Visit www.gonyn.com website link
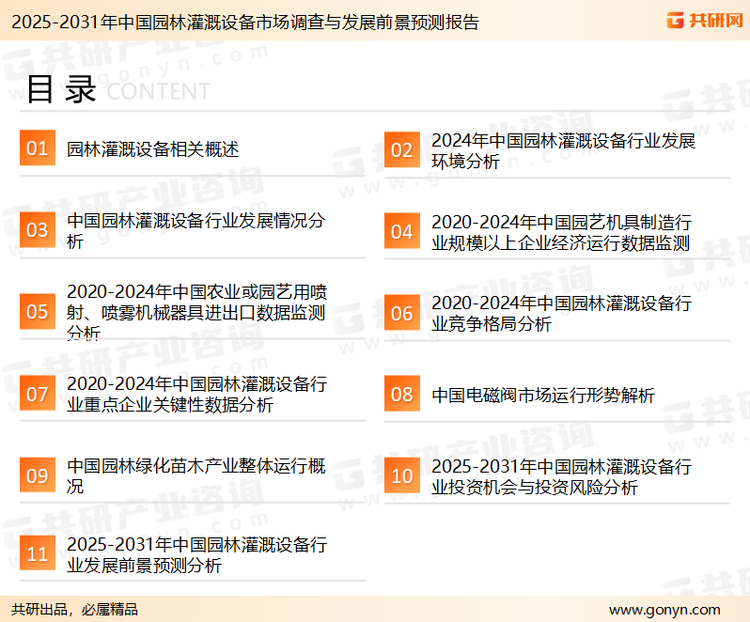750x622 pixels. click(x=664, y=609)
